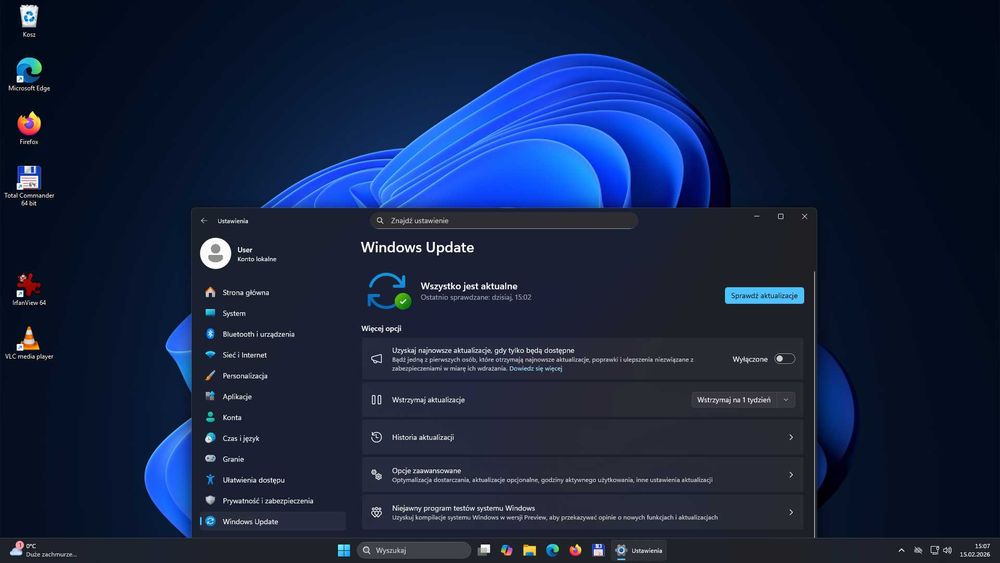Click the volume tray icon
The width and height of the screenshot is (1000, 563).
pyautogui.click(x=948, y=550)
